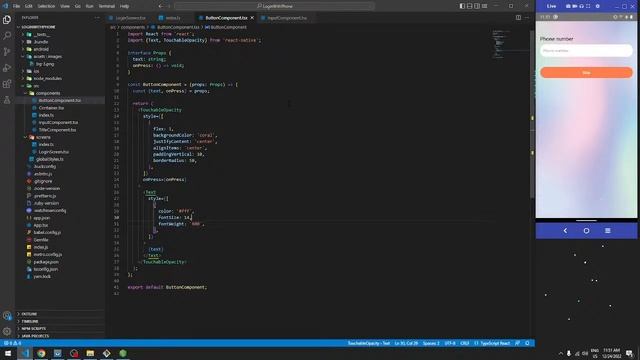Open editor More Actions ellipsis
This screenshot has height=360, width=640.
coord(527,18)
